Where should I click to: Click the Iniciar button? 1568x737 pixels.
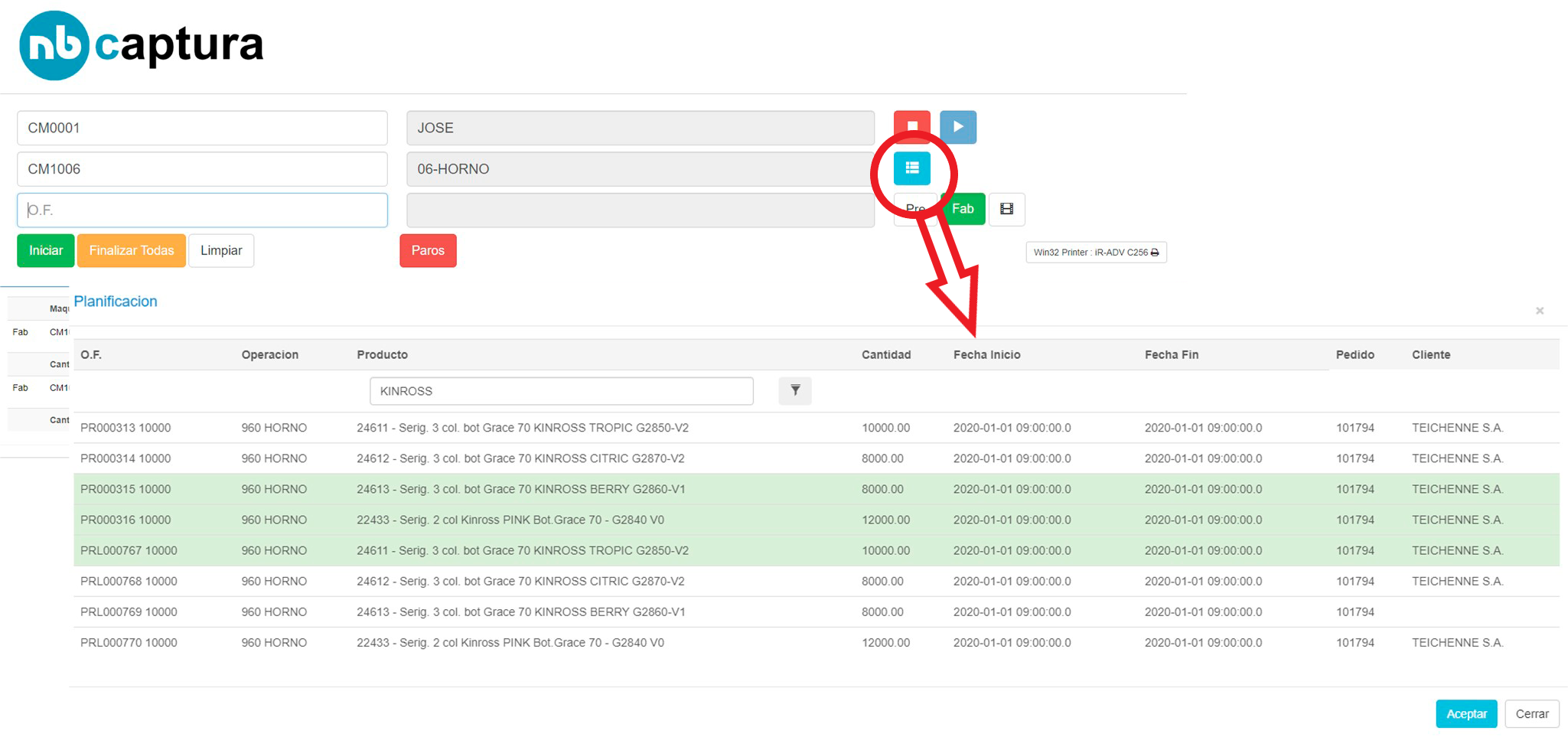46,250
